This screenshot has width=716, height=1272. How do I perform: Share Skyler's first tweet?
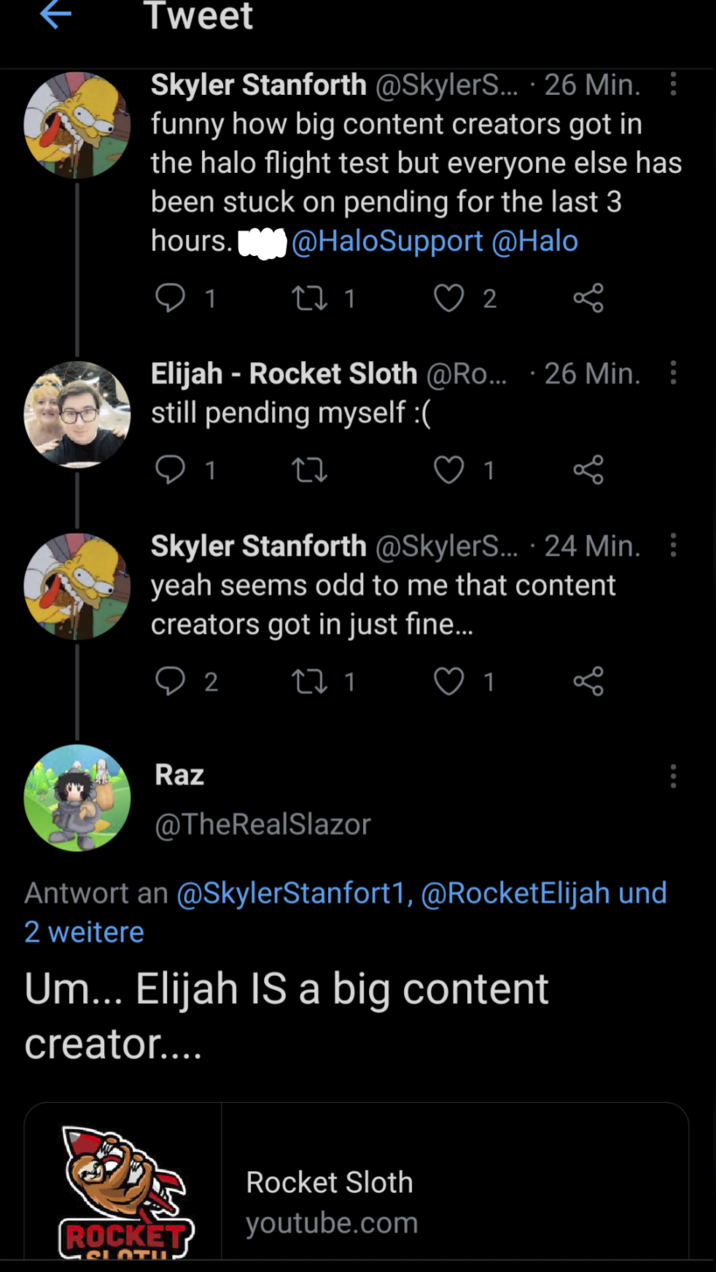tap(588, 297)
